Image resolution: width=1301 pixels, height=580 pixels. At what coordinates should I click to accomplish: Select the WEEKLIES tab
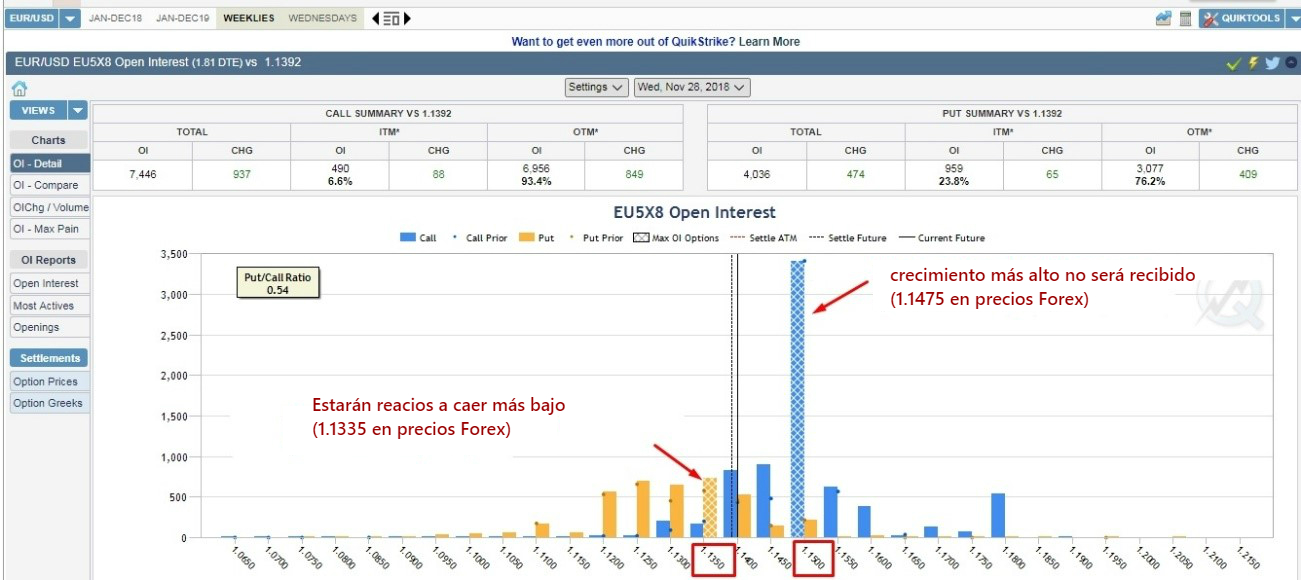point(247,18)
